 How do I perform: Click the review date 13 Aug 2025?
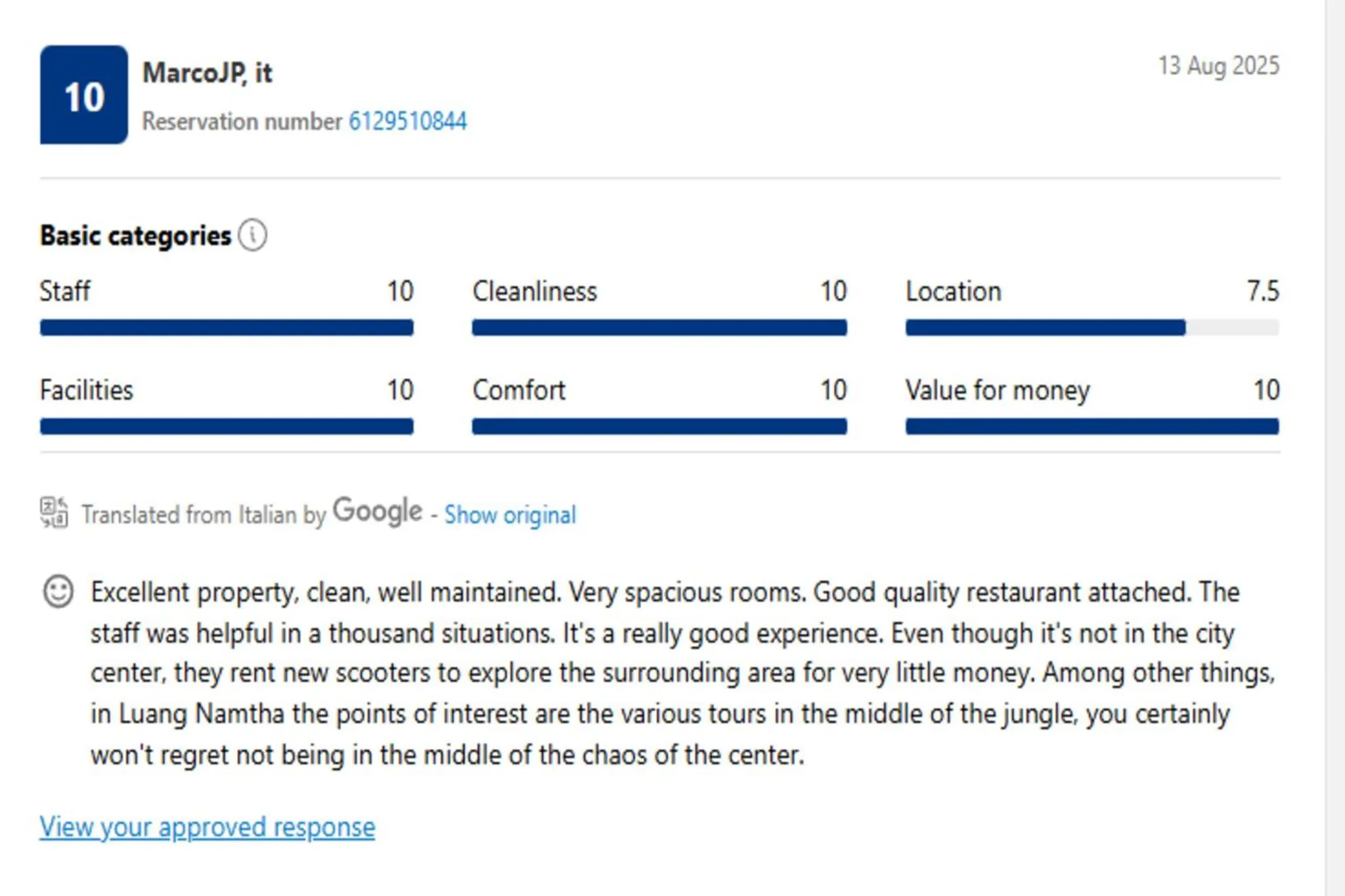(1218, 66)
